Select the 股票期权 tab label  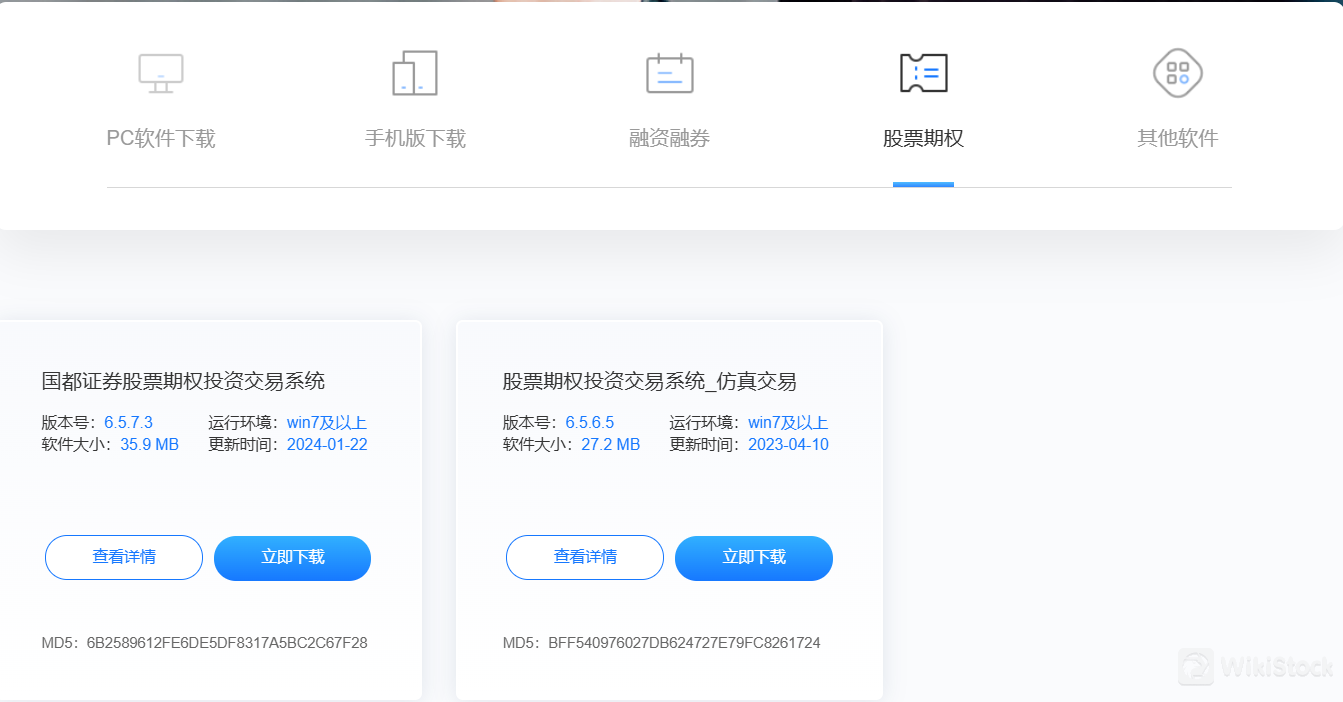tap(923, 138)
